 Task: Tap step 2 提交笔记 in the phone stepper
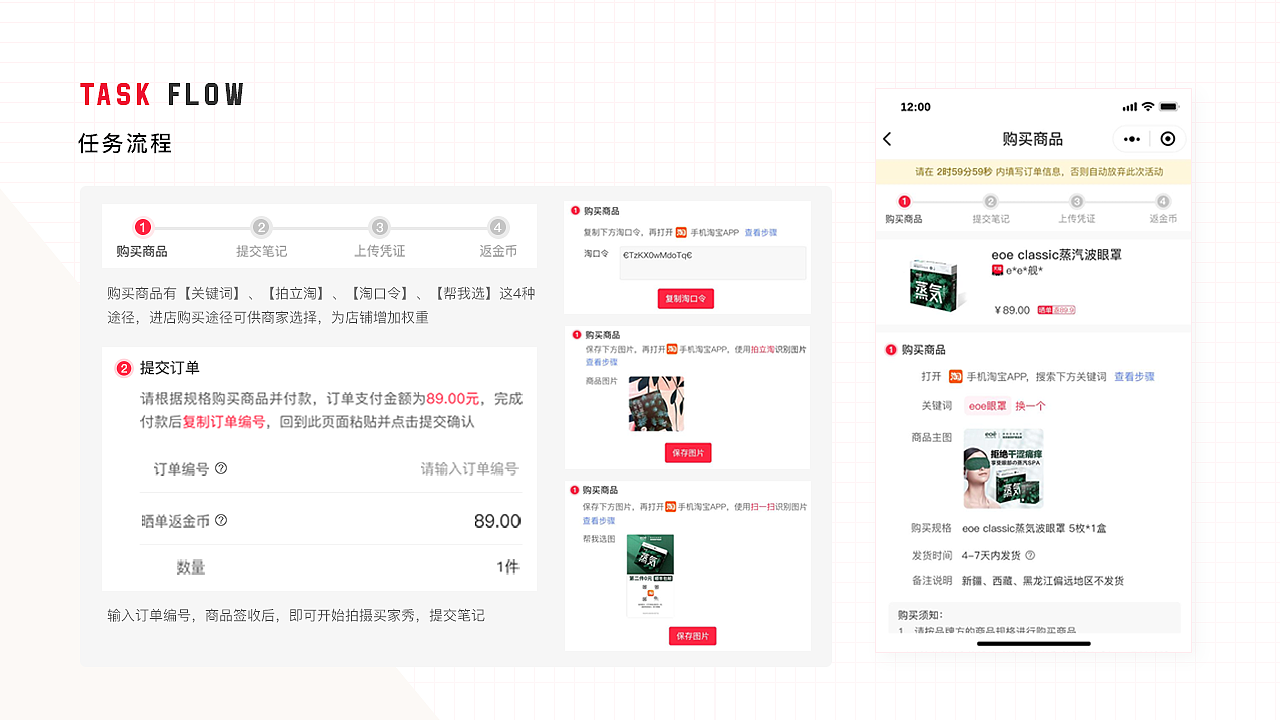pyautogui.click(x=990, y=209)
